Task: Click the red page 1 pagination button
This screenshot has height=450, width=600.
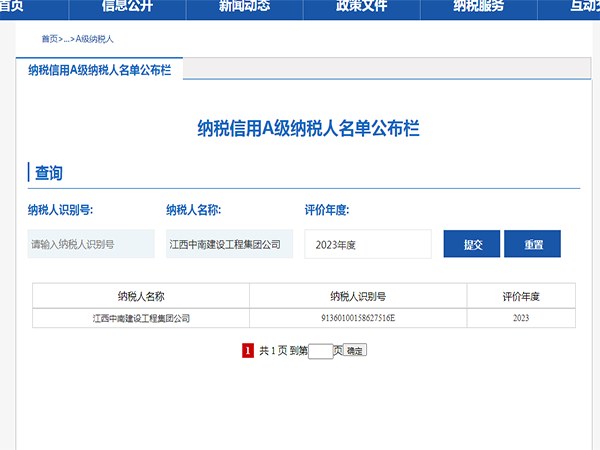Action: (248, 351)
